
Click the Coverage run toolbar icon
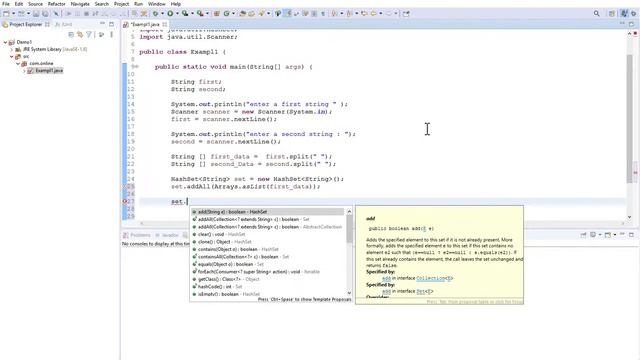(x=185, y=13)
